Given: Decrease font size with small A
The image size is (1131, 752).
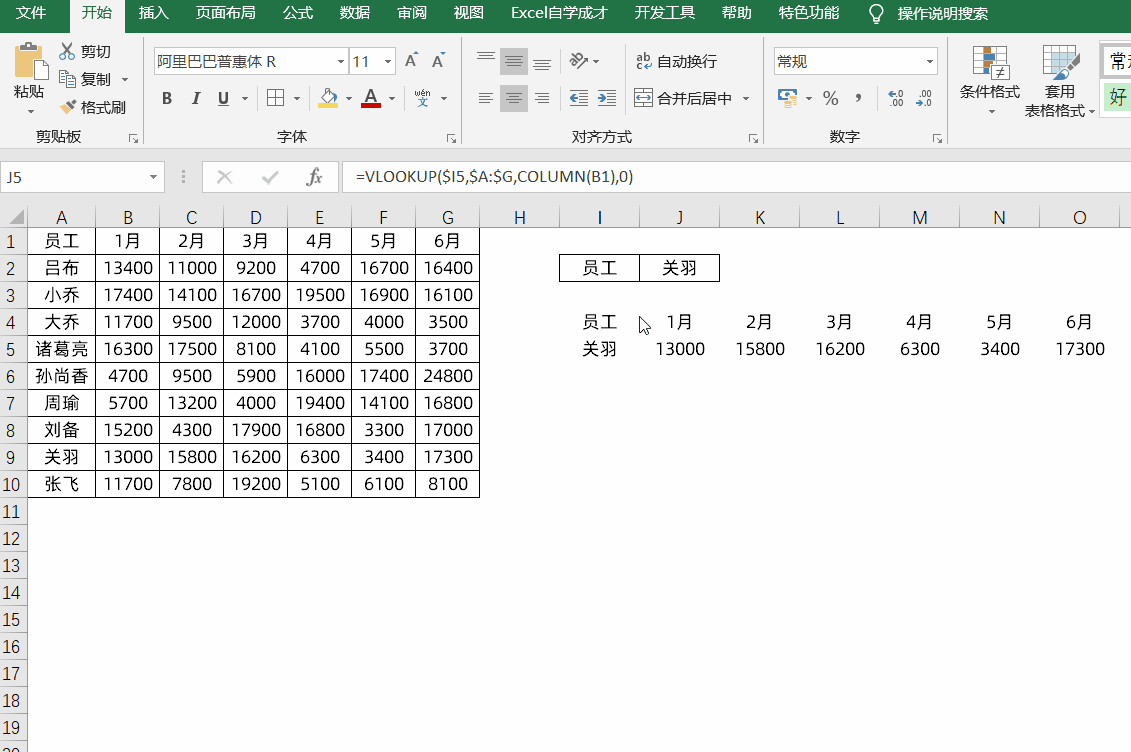Looking at the screenshot, I should (x=438, y=61).
